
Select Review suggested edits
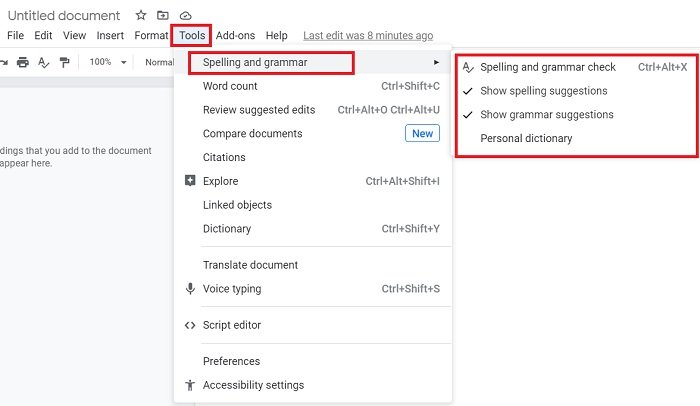tap(312, 110)
